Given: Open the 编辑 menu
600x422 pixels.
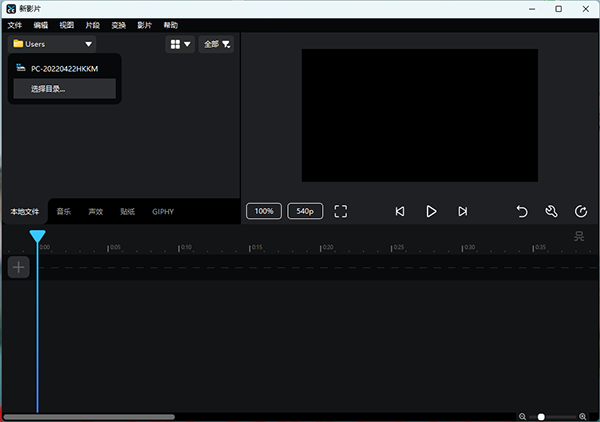Looking at the screenshot, I should [41, 25].
